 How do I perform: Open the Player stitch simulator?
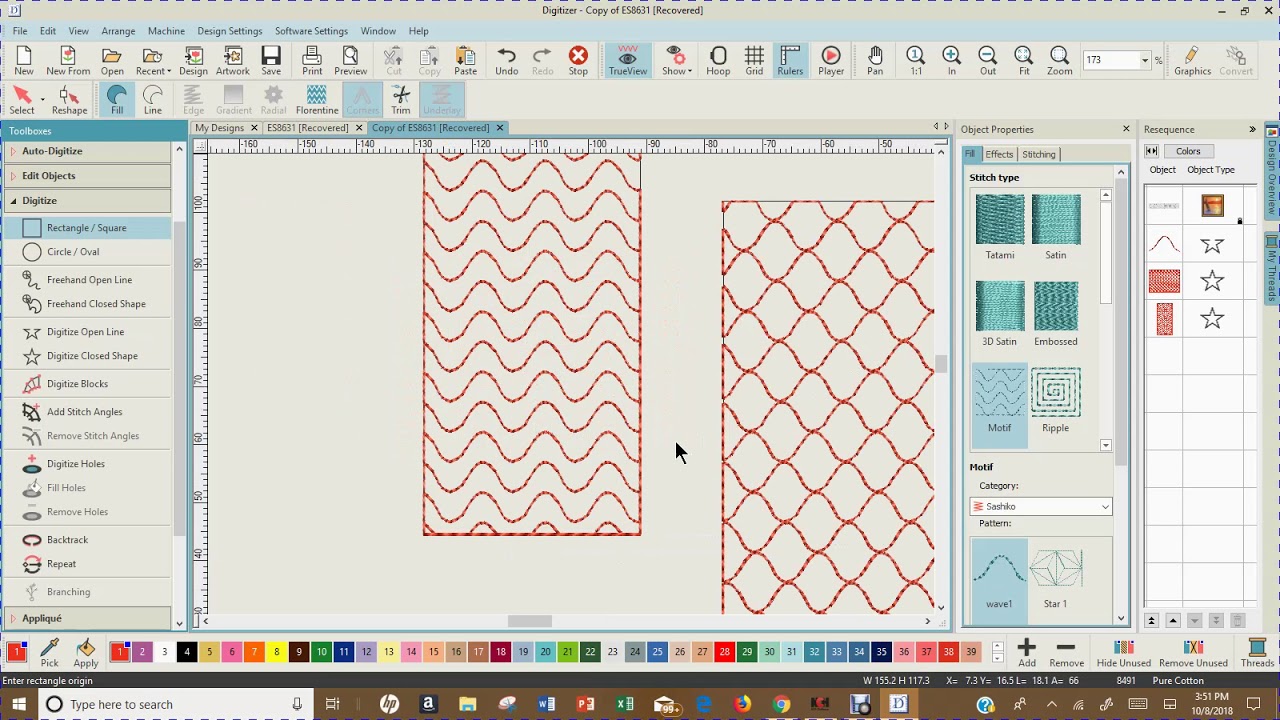[x=831, y=61]
